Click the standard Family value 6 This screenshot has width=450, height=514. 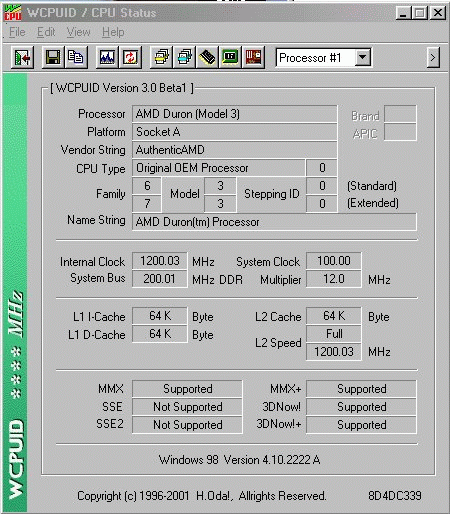click(147, 186)
